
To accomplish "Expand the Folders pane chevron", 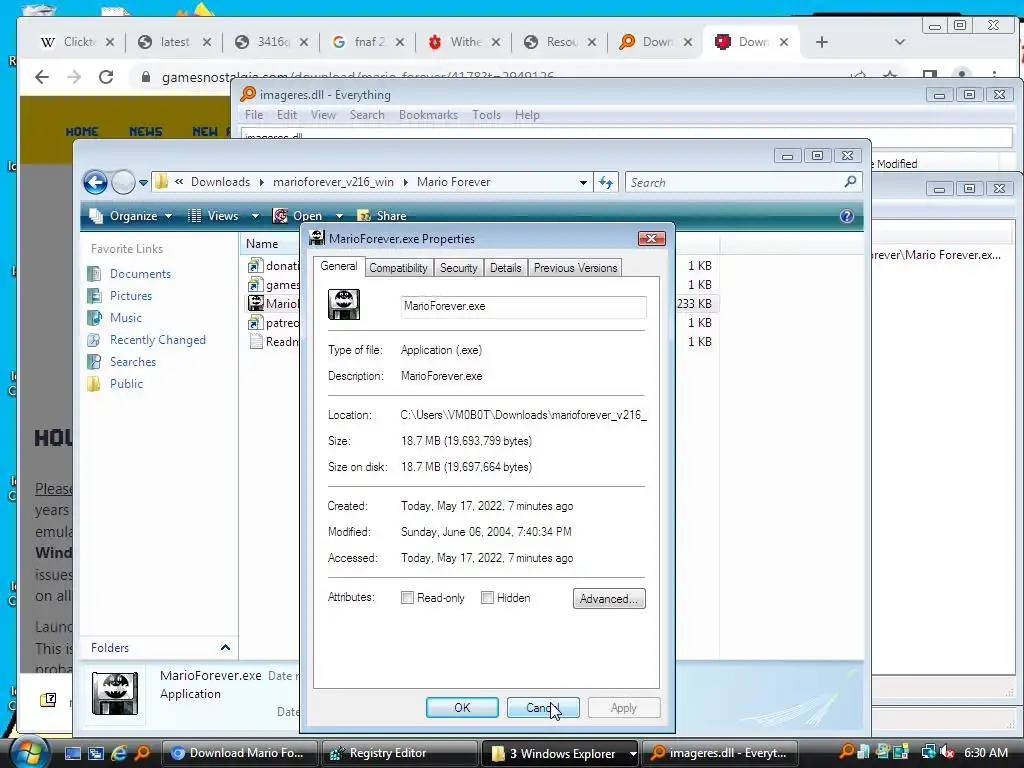I will click(x=225, y=648).
